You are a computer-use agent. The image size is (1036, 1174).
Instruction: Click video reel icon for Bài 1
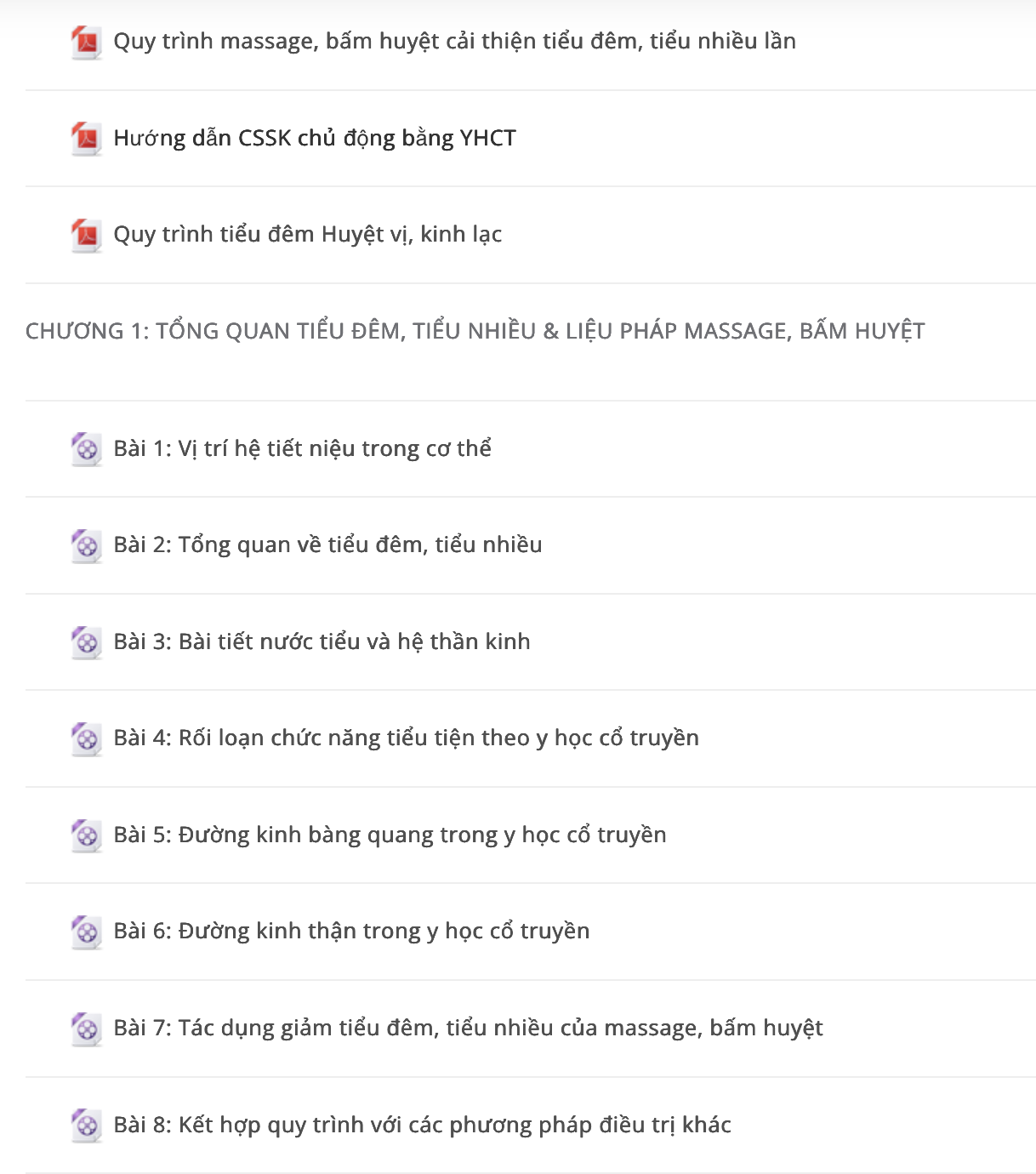[x=87, y=448]
